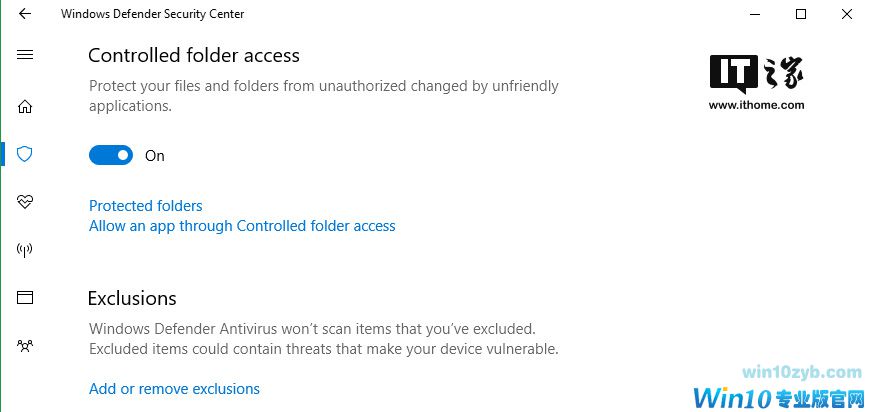Screen dimensions: 870x412
Task: Click the Windows Defender Security Center title text
Action: pos(152,14)
